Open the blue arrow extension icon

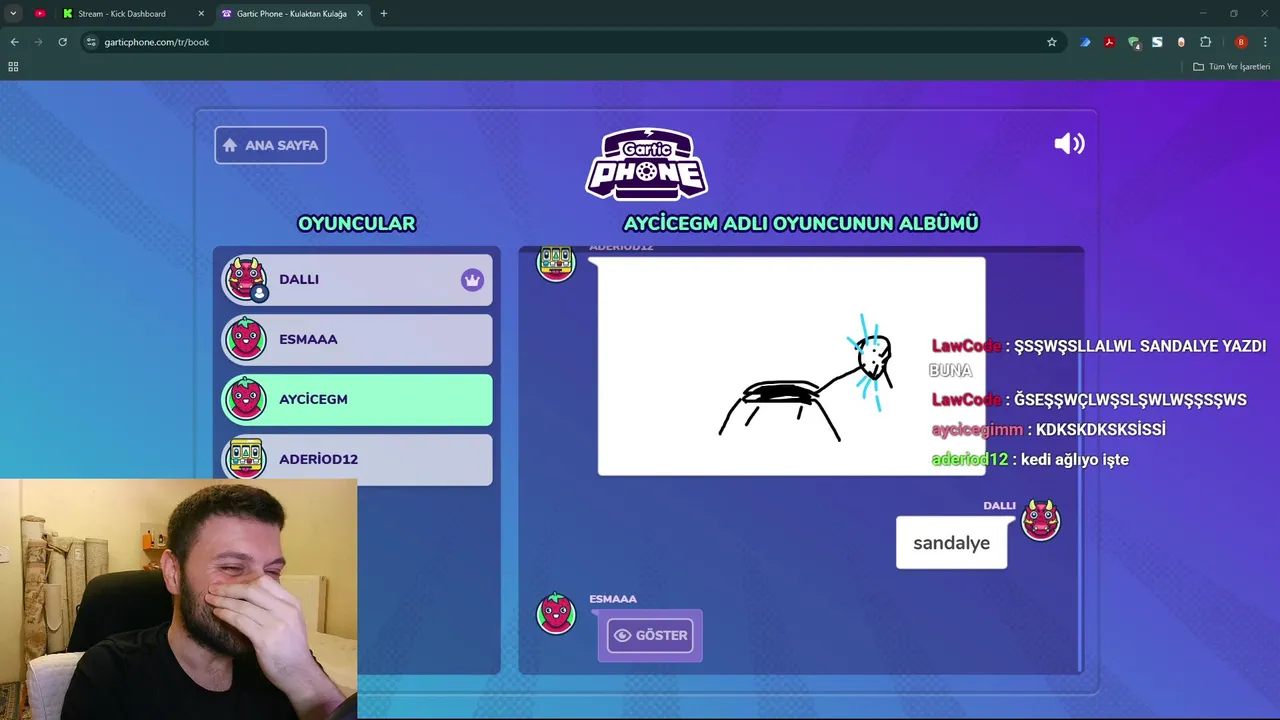pyautogui.click(x=1085, y=42)
